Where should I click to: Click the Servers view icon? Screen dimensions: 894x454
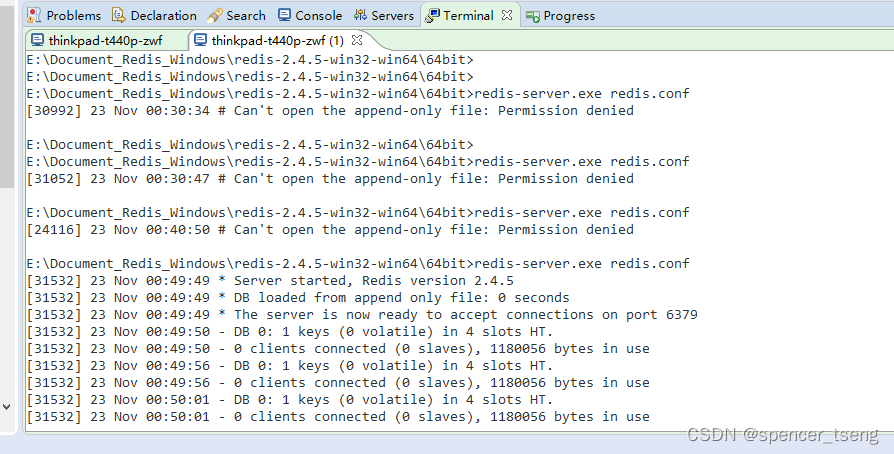click(360, 15)
